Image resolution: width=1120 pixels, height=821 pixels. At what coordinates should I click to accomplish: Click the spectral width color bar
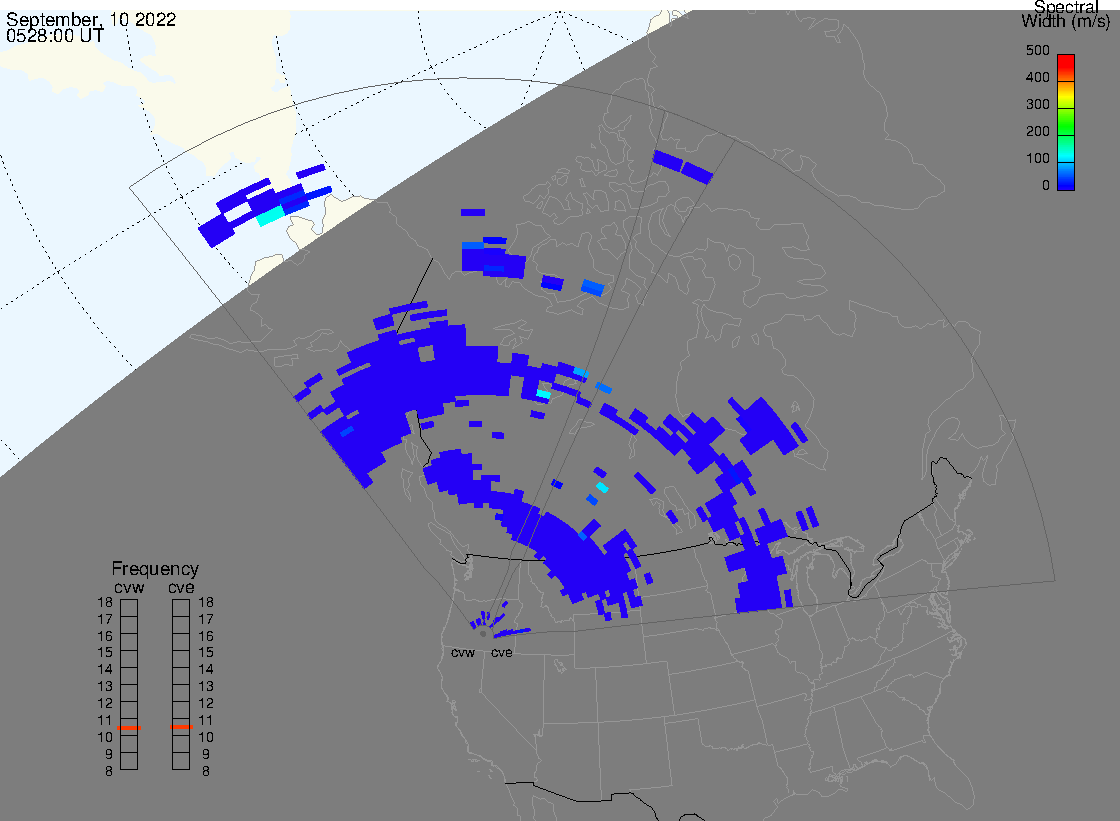(x=1066, y=122)
